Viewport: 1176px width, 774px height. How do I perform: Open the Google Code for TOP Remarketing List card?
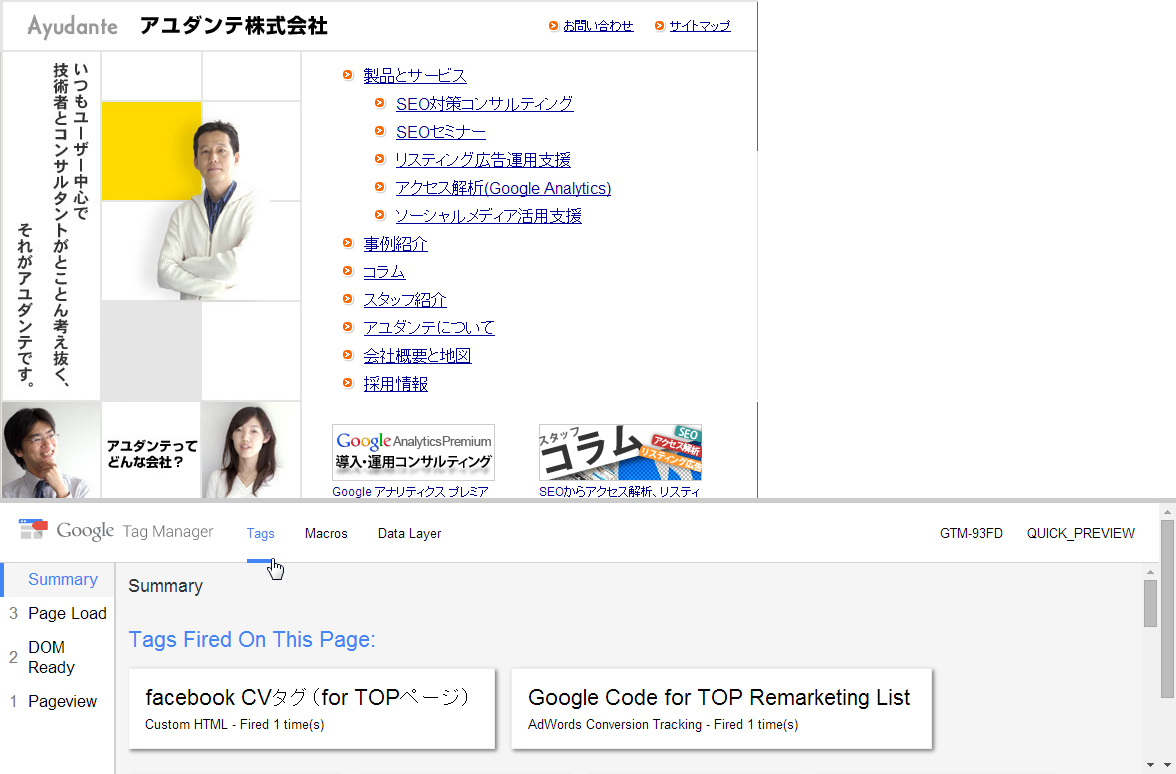coord(722,708)
